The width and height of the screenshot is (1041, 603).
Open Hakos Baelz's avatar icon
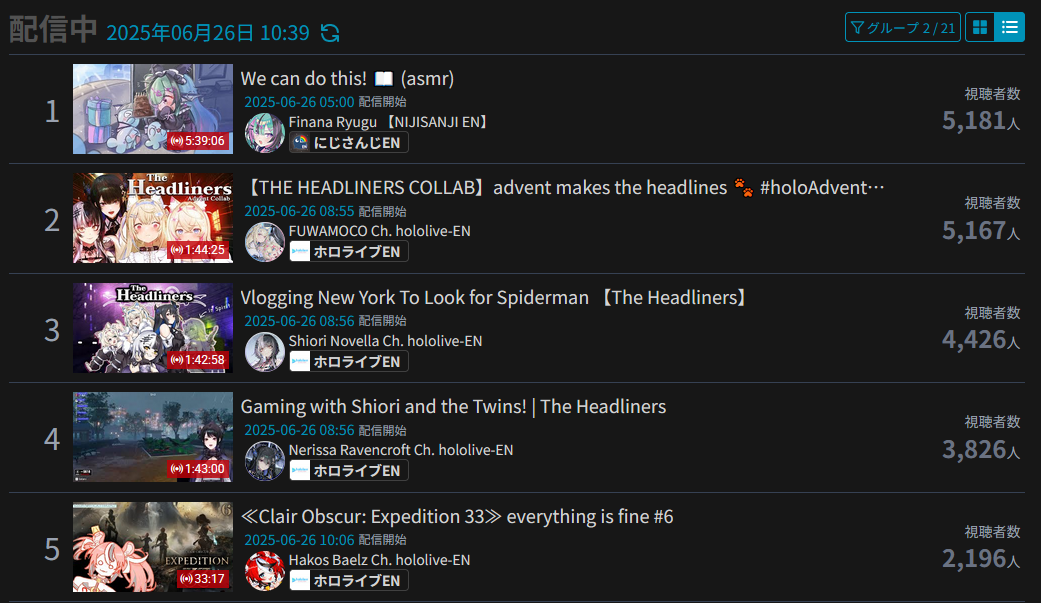pos(265,571)
